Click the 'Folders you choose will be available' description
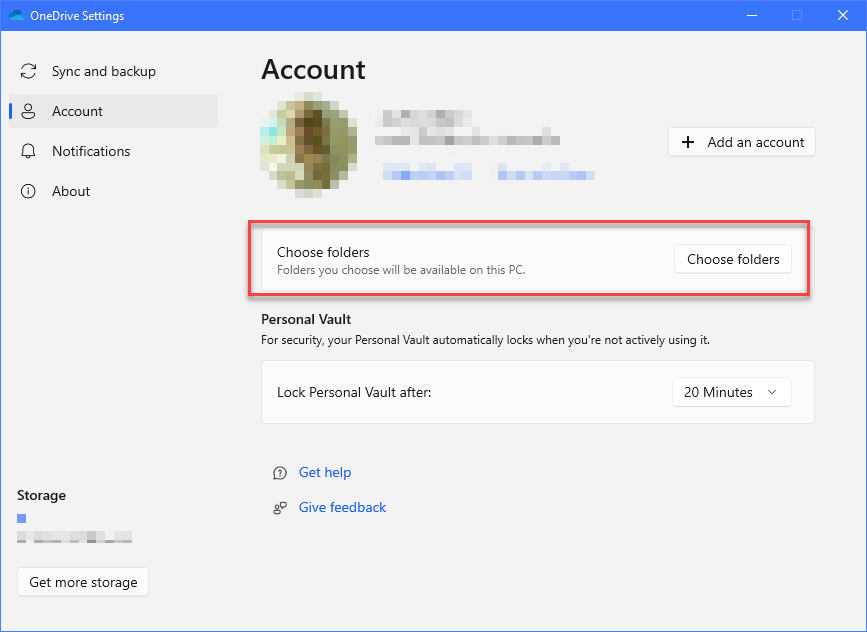The image size is (867, 632). tap(401, 270)
